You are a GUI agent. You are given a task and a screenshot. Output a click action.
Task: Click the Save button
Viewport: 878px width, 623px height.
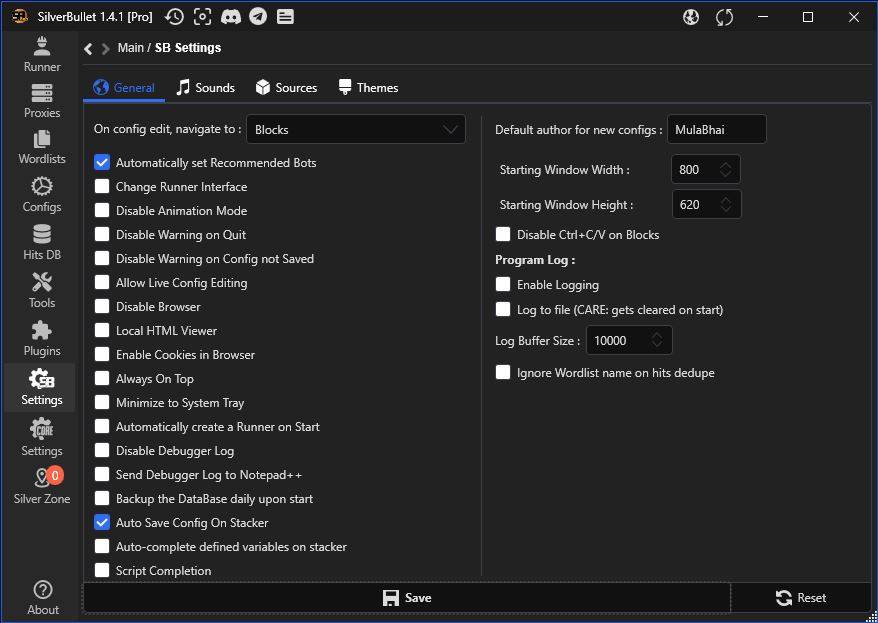[x=407, y=598]
